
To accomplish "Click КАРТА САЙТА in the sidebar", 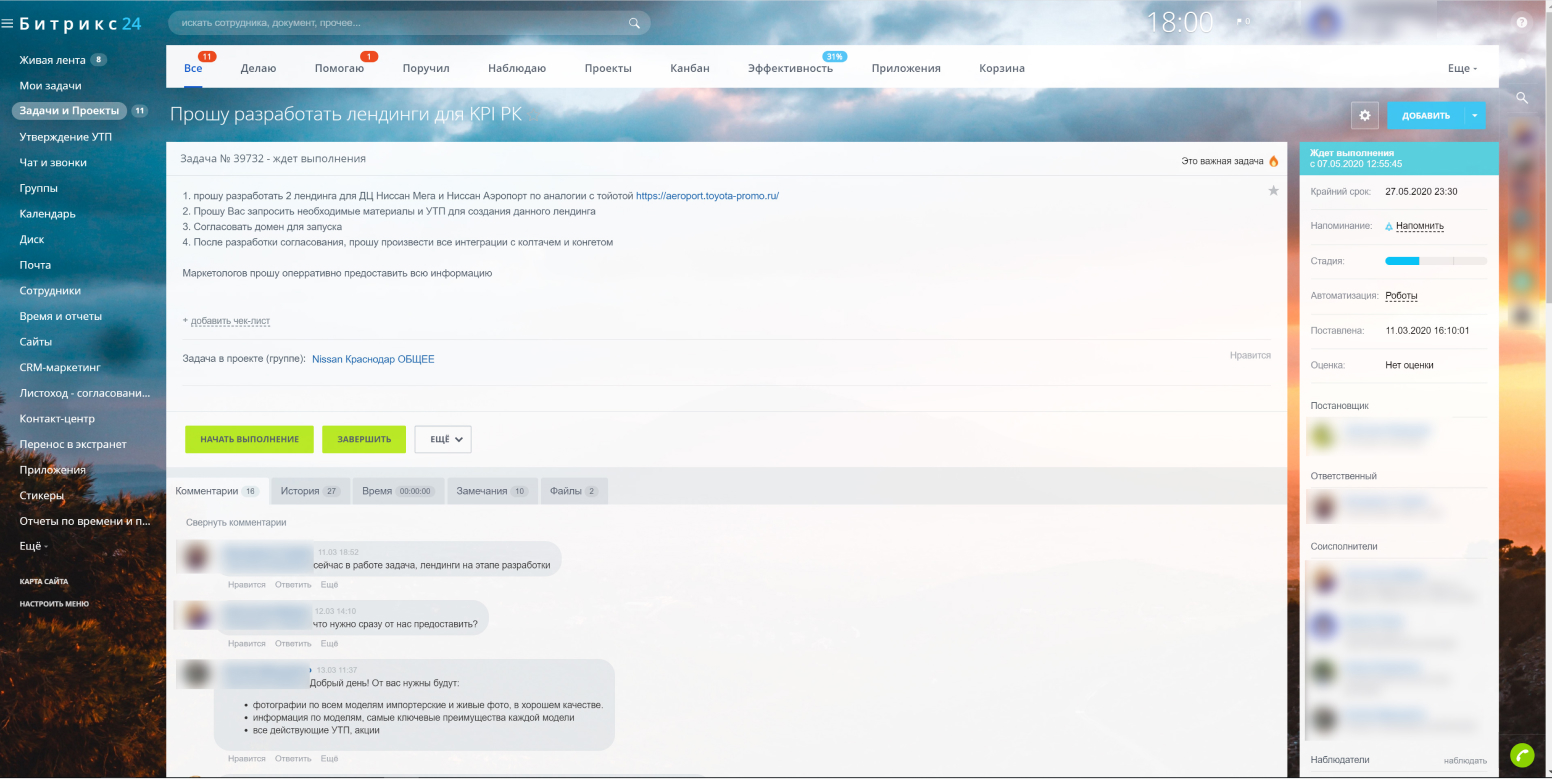I will (44, 581).
